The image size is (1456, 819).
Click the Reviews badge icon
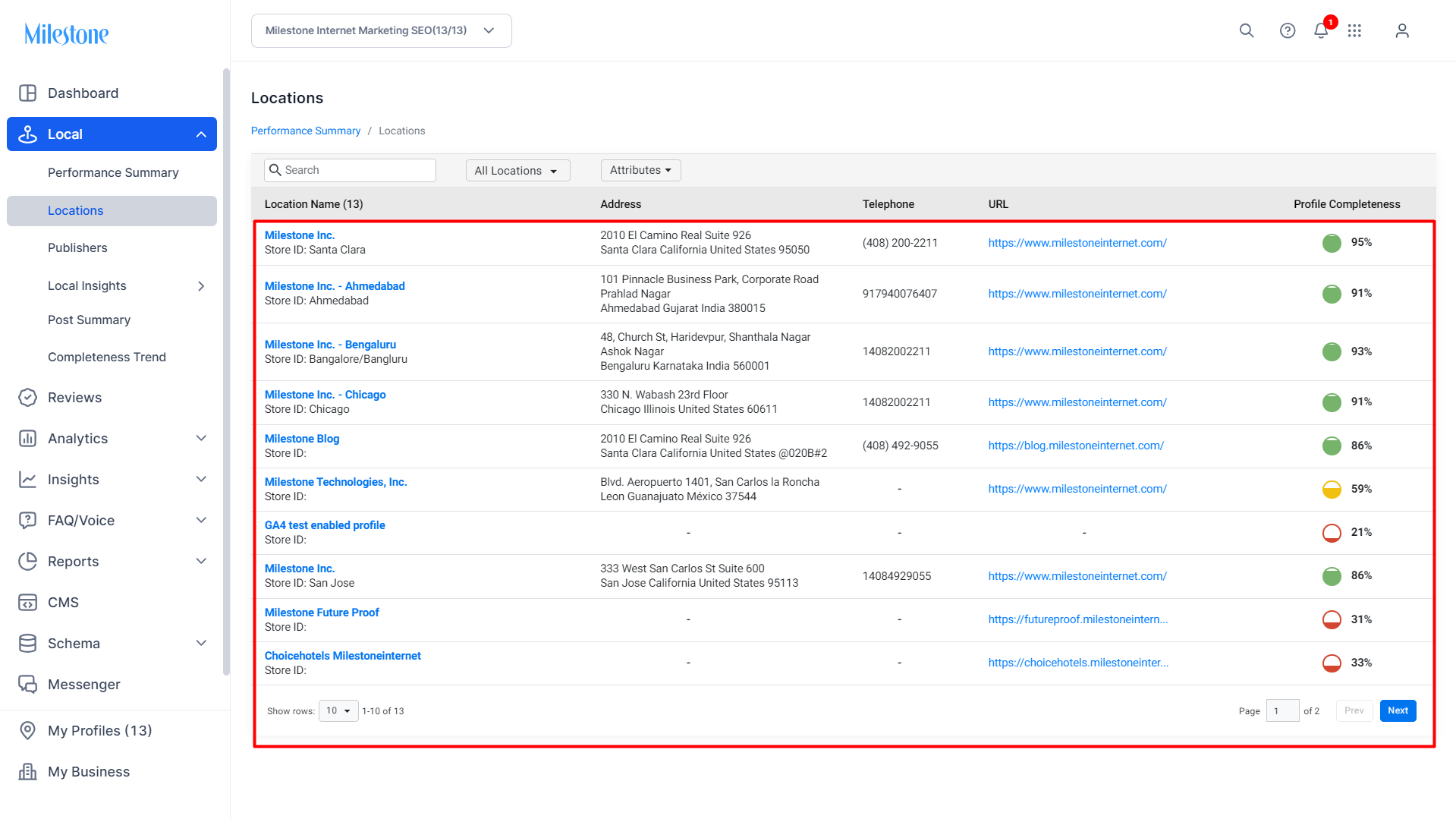pos(28,398)
